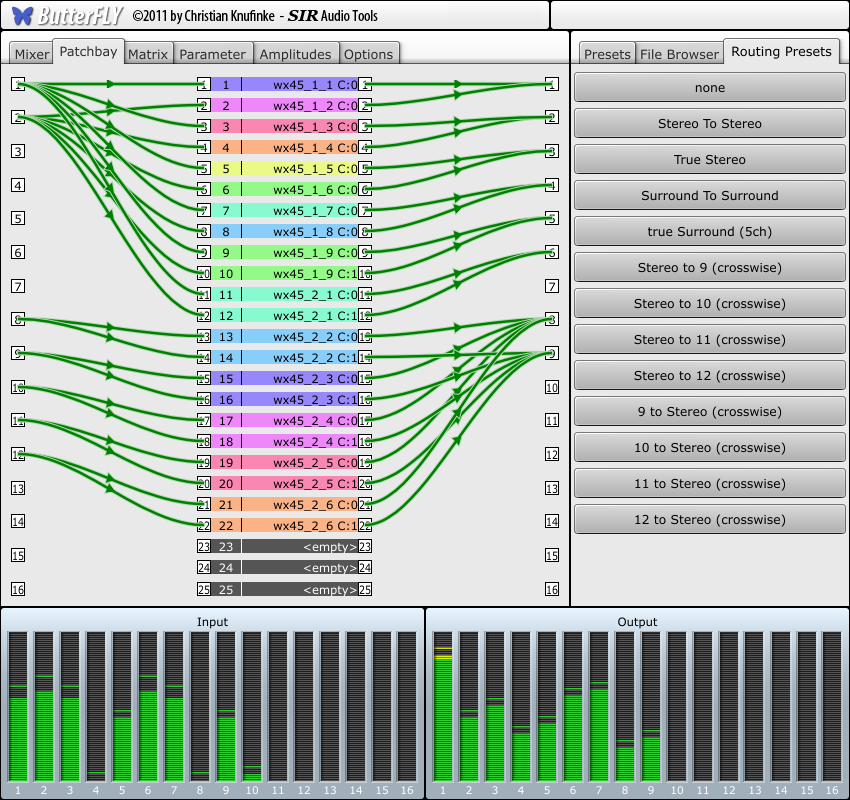
Task: Apply 12 to Stereo (crosswise) preset
Action: pyautogui.click(x=710, y=519)
